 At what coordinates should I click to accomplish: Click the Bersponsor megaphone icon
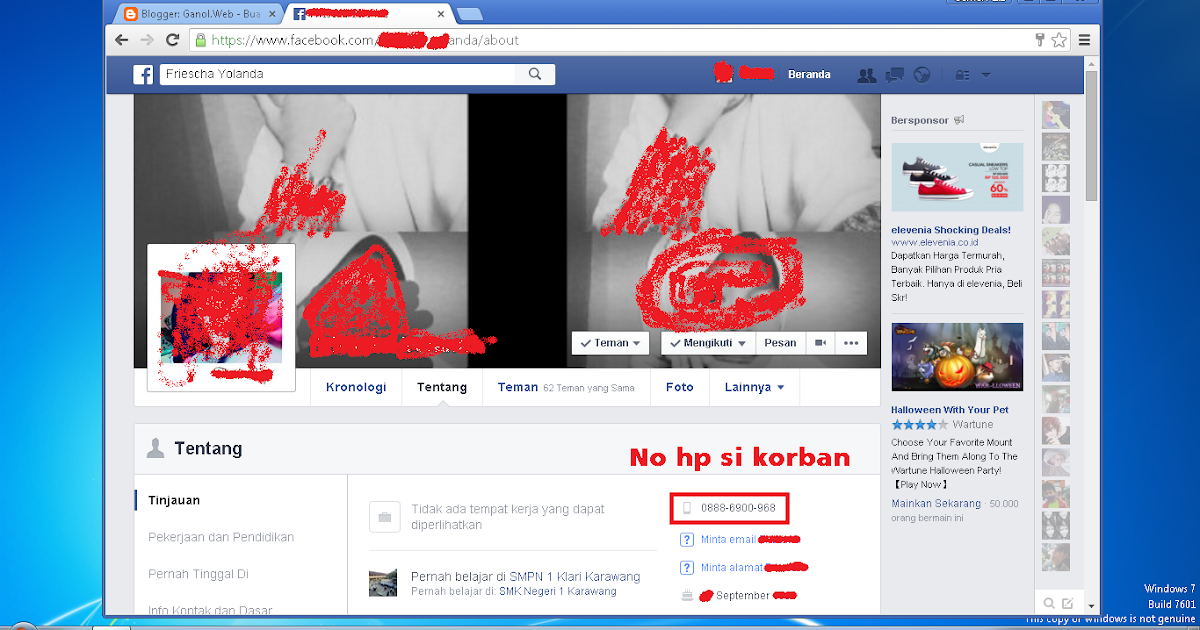[959, 120]
